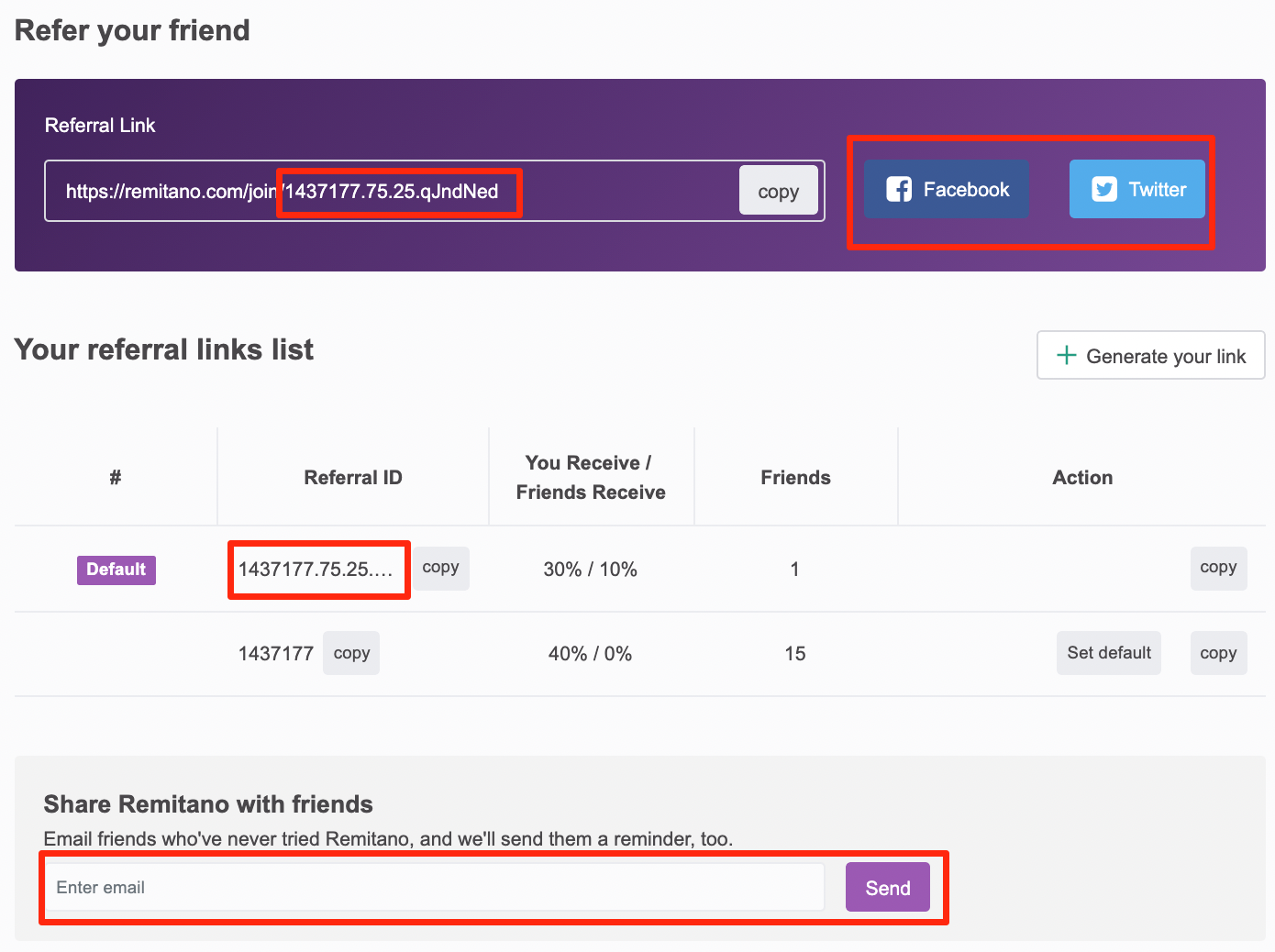Image resolution: width=1275 pixels, height=952 pixels.
Task: Copy link in Action column of default row
Action: tap(1219, 569)
